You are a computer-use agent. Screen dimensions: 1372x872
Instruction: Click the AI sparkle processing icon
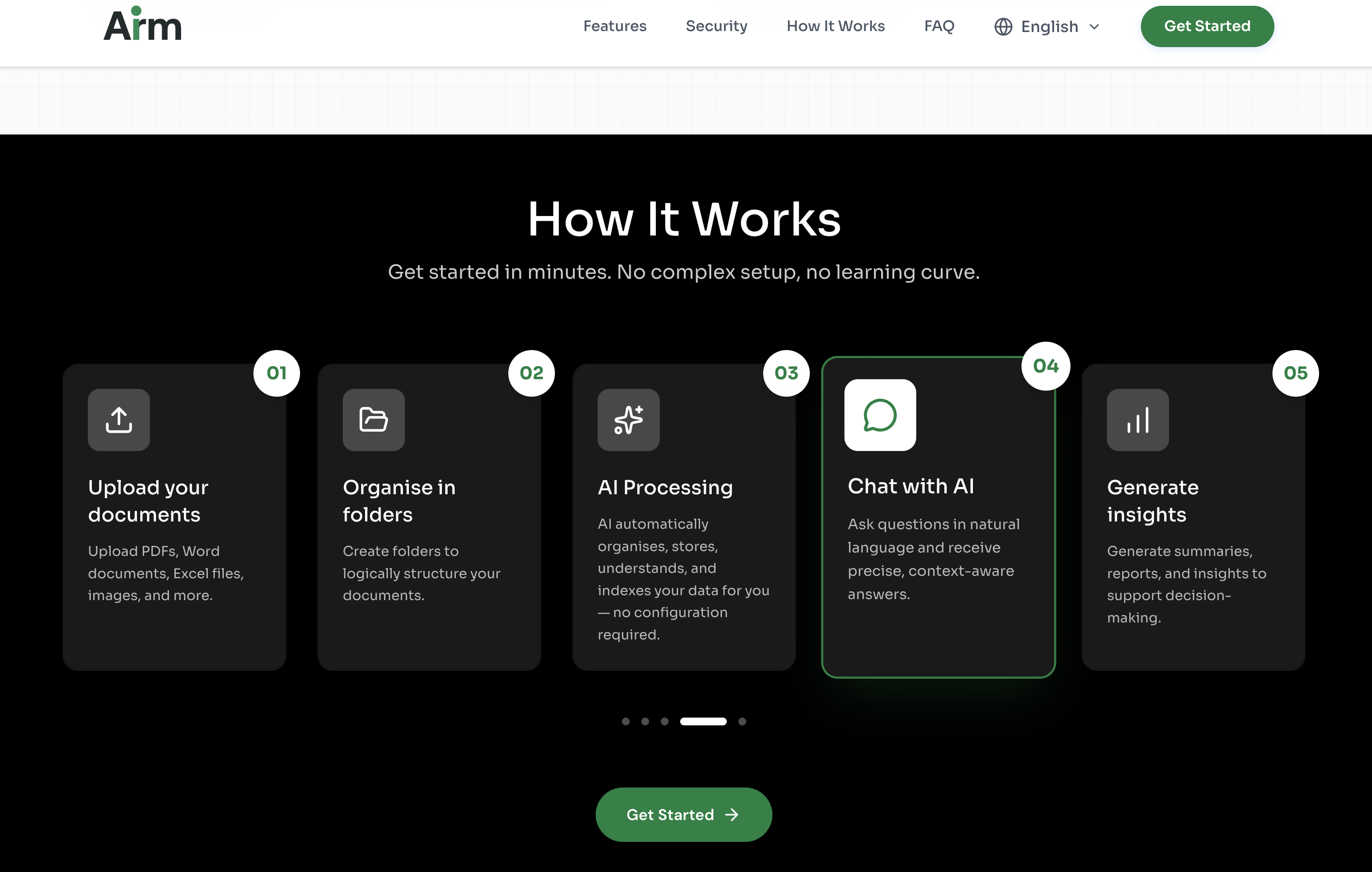tap(628, 420)
